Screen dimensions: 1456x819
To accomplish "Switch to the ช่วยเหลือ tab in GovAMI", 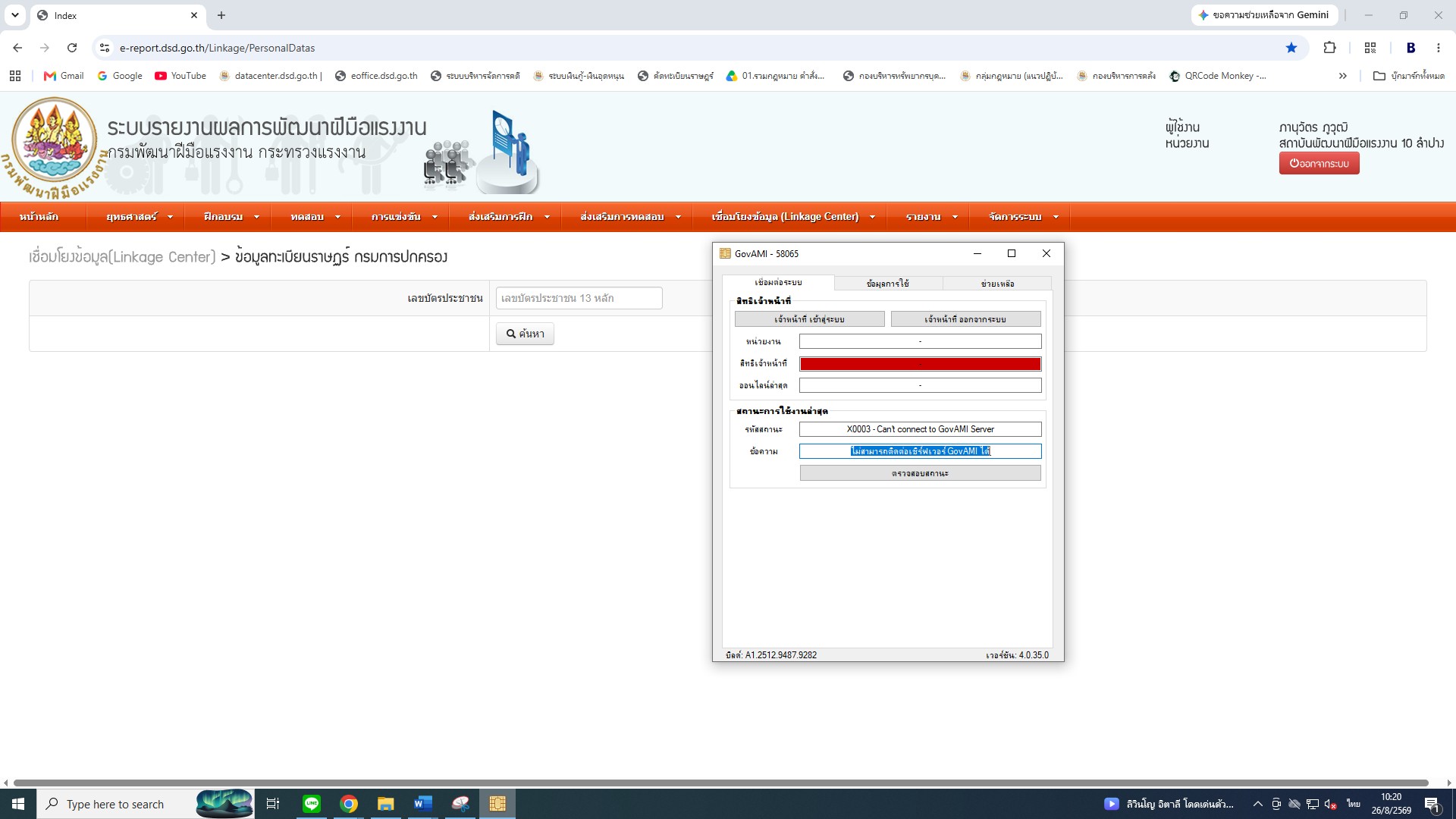I will (997, 284).
